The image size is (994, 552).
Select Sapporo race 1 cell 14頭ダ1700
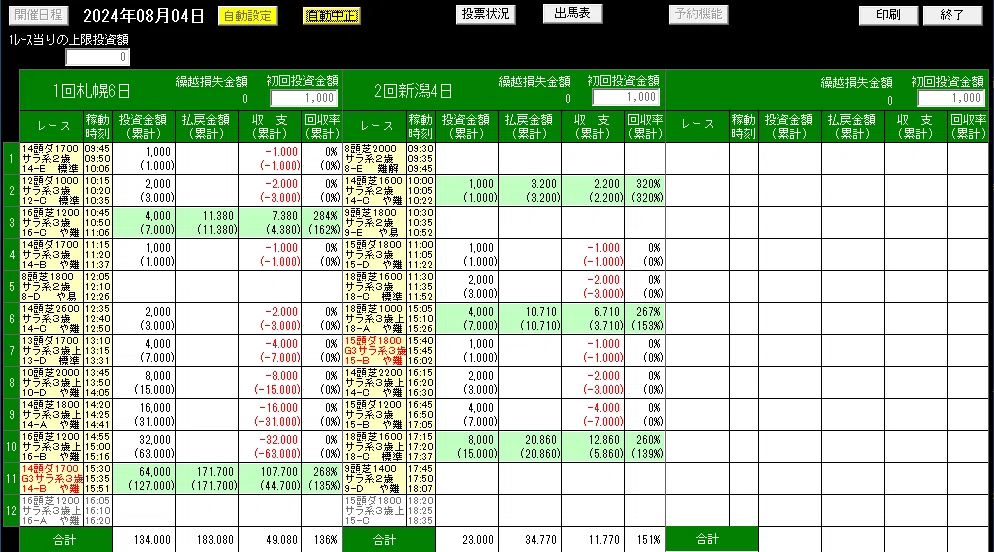click(51, 158)
